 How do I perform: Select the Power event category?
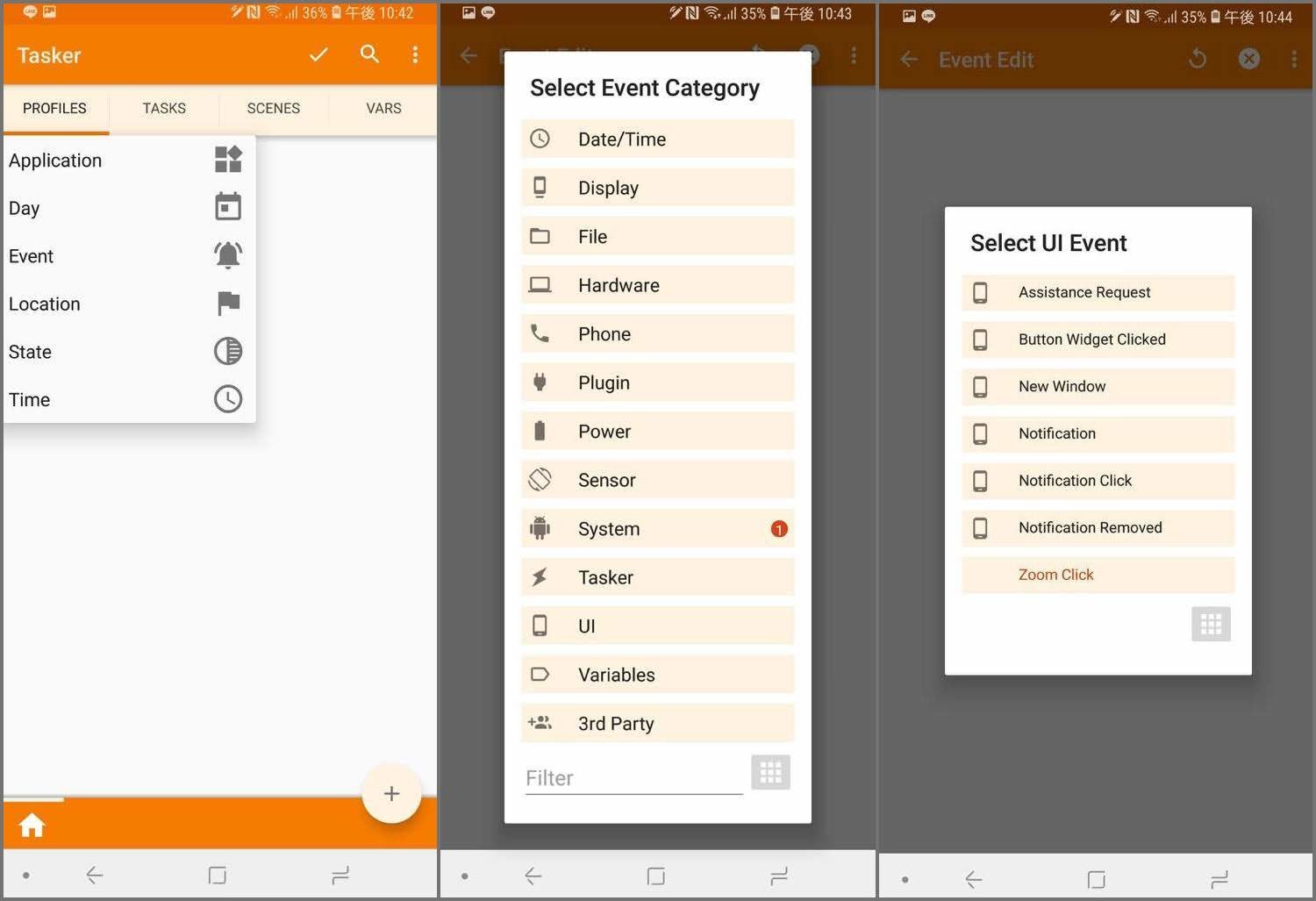[657, 431]
